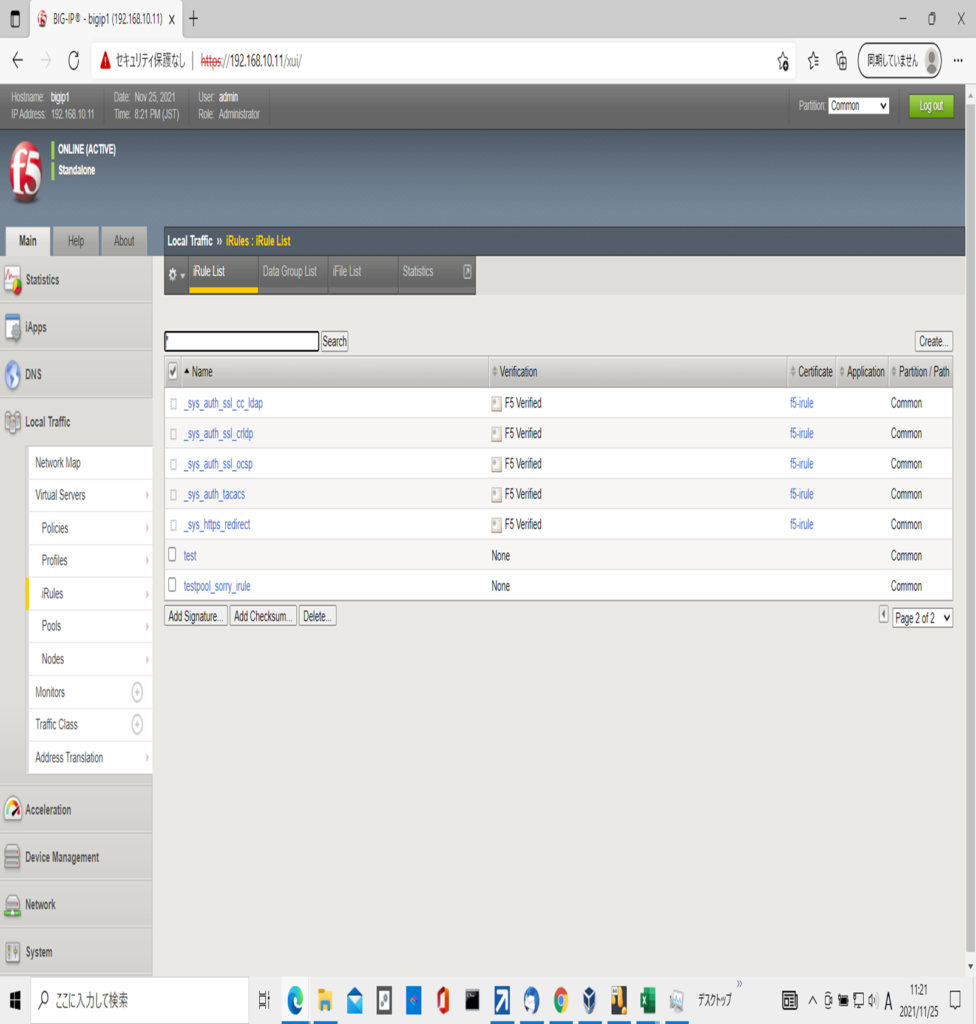Toggle the select-all checkbox in header
The width and height of the screenshot is (976, 1024).
(173, 372)
